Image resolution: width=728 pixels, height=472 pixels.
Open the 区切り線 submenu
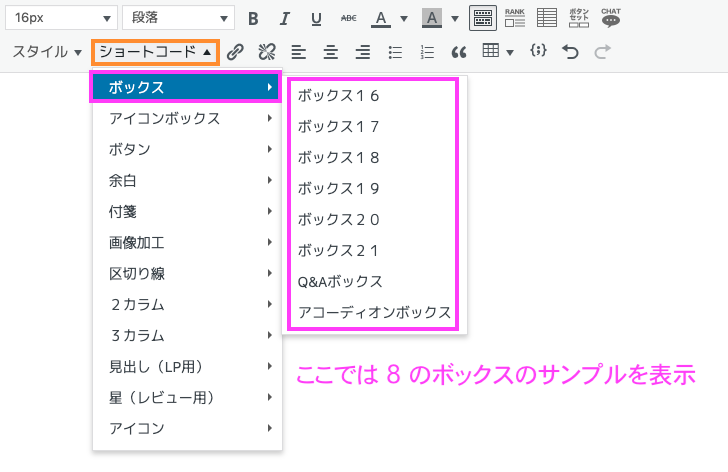pyautogui.click(x=188, y=274)
